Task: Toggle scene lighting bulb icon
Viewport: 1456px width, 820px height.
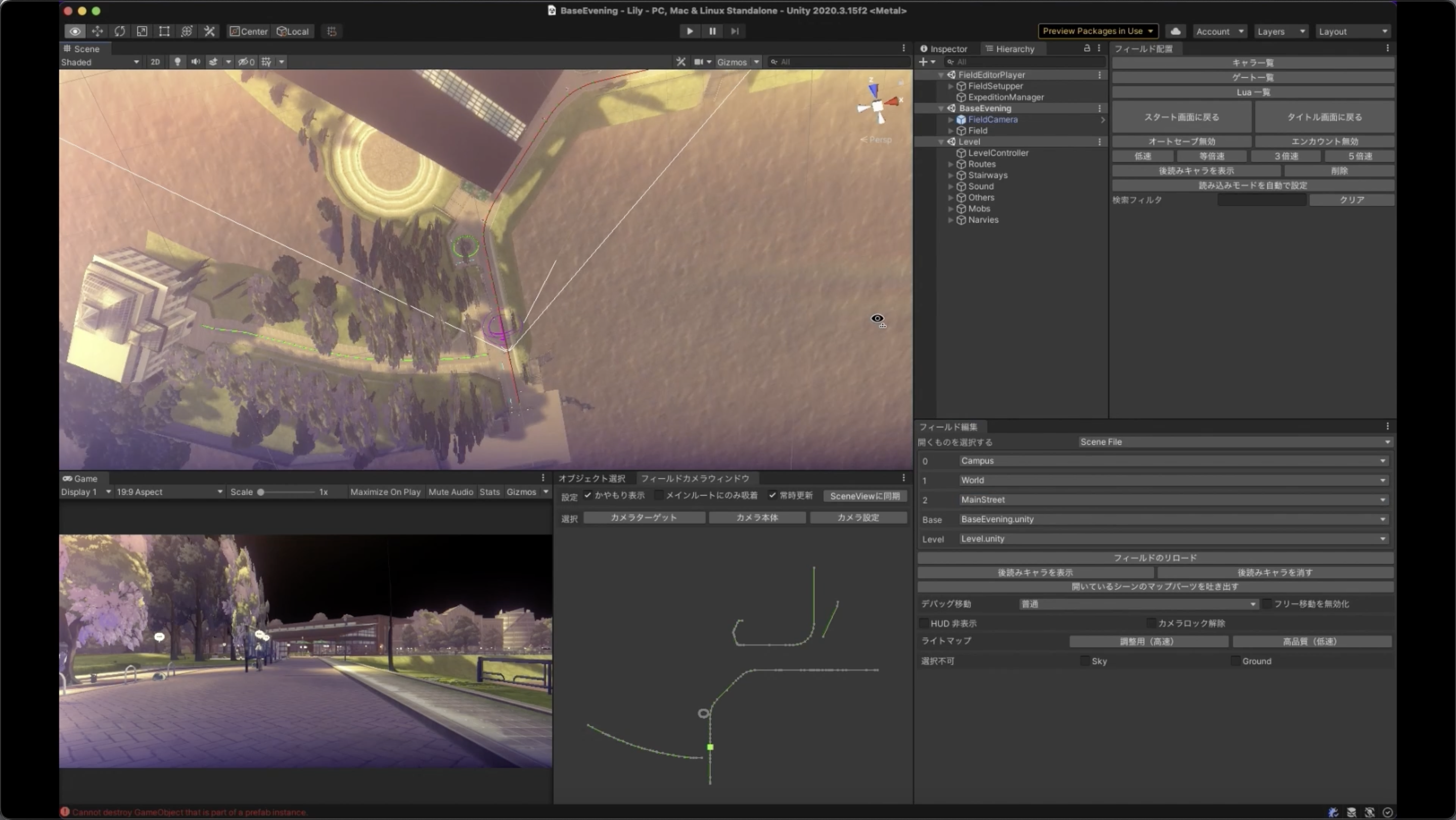Action: 177,62
